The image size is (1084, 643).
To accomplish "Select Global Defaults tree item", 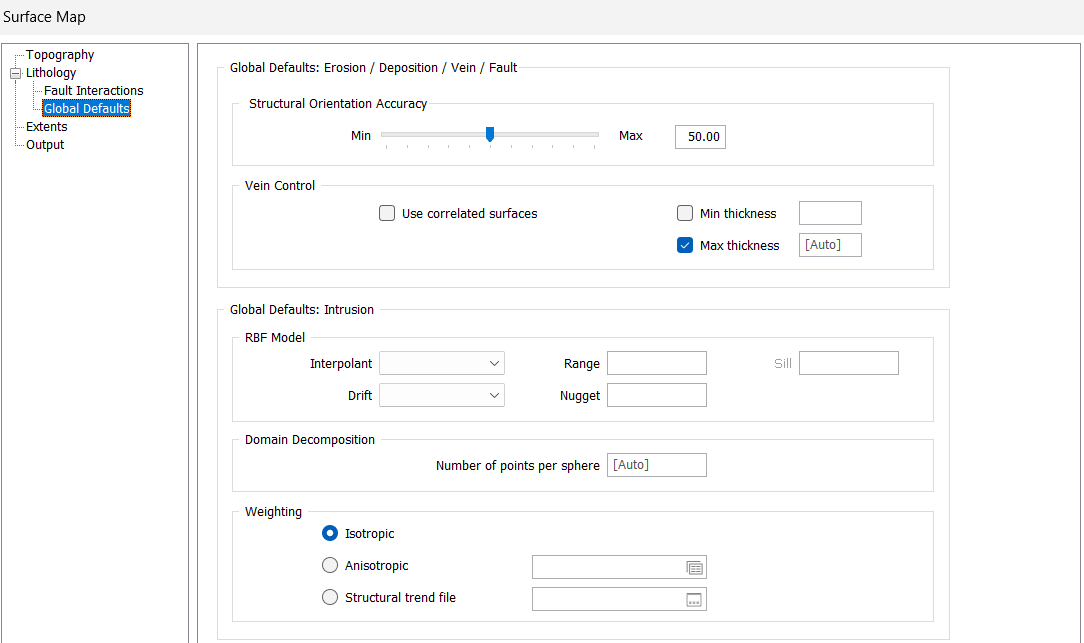I will pos(87,109).
